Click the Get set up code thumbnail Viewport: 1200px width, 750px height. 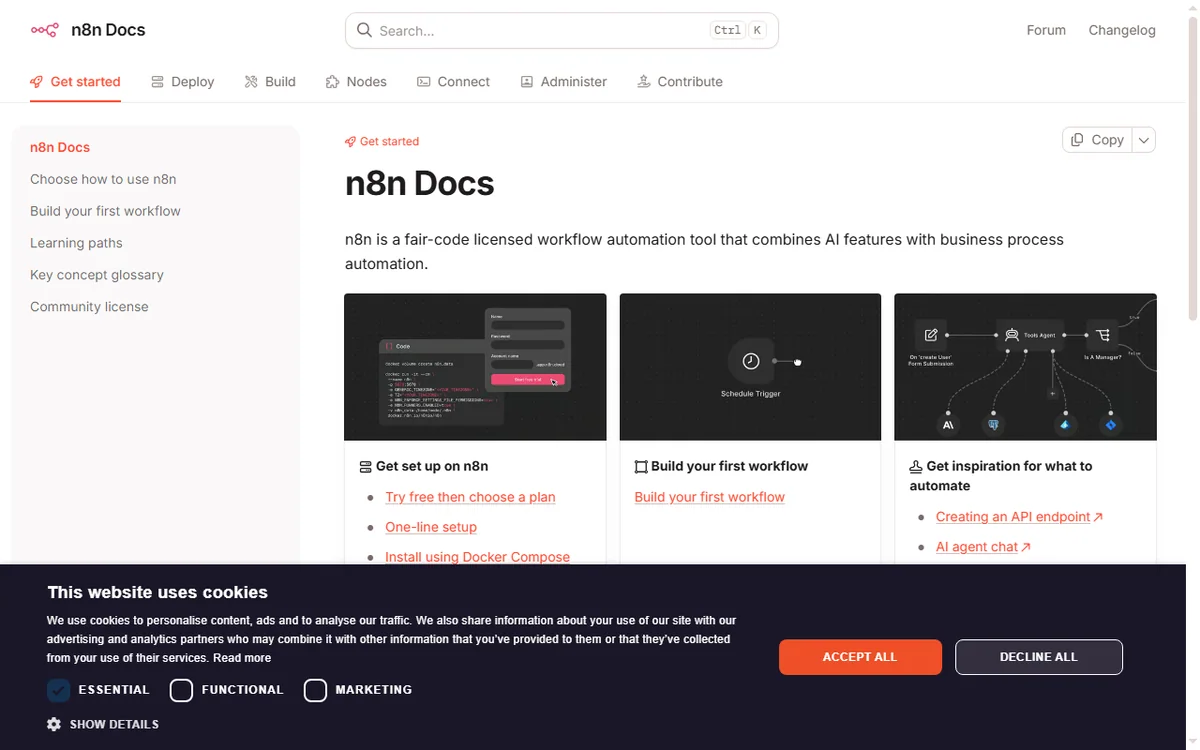[475, 367]
